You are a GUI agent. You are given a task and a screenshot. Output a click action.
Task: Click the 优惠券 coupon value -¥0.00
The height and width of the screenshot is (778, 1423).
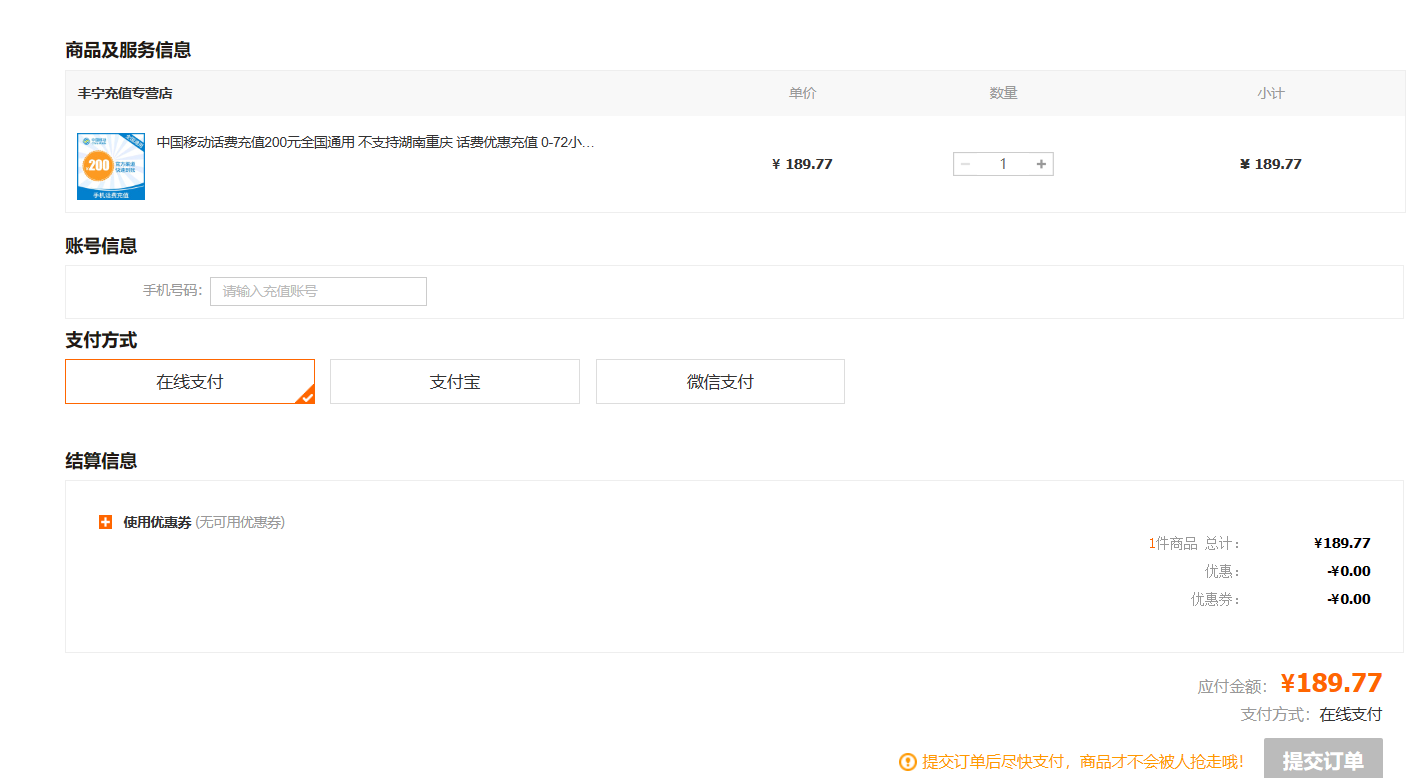pyautogui.click(x=1348, y=599)
